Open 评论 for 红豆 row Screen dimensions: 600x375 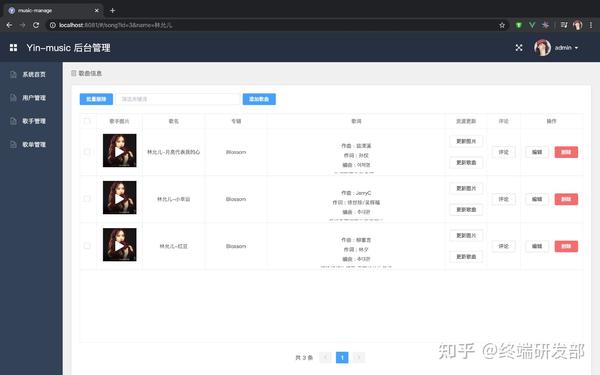point(504,246)
